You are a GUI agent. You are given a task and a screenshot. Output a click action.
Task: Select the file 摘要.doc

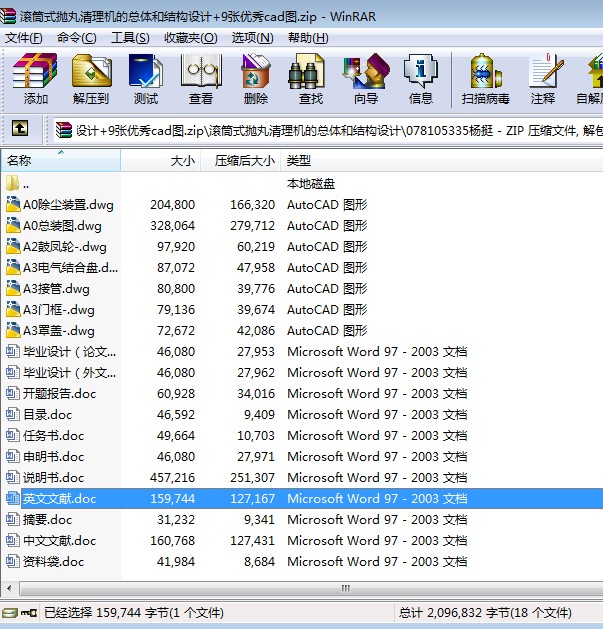point(47,519)
